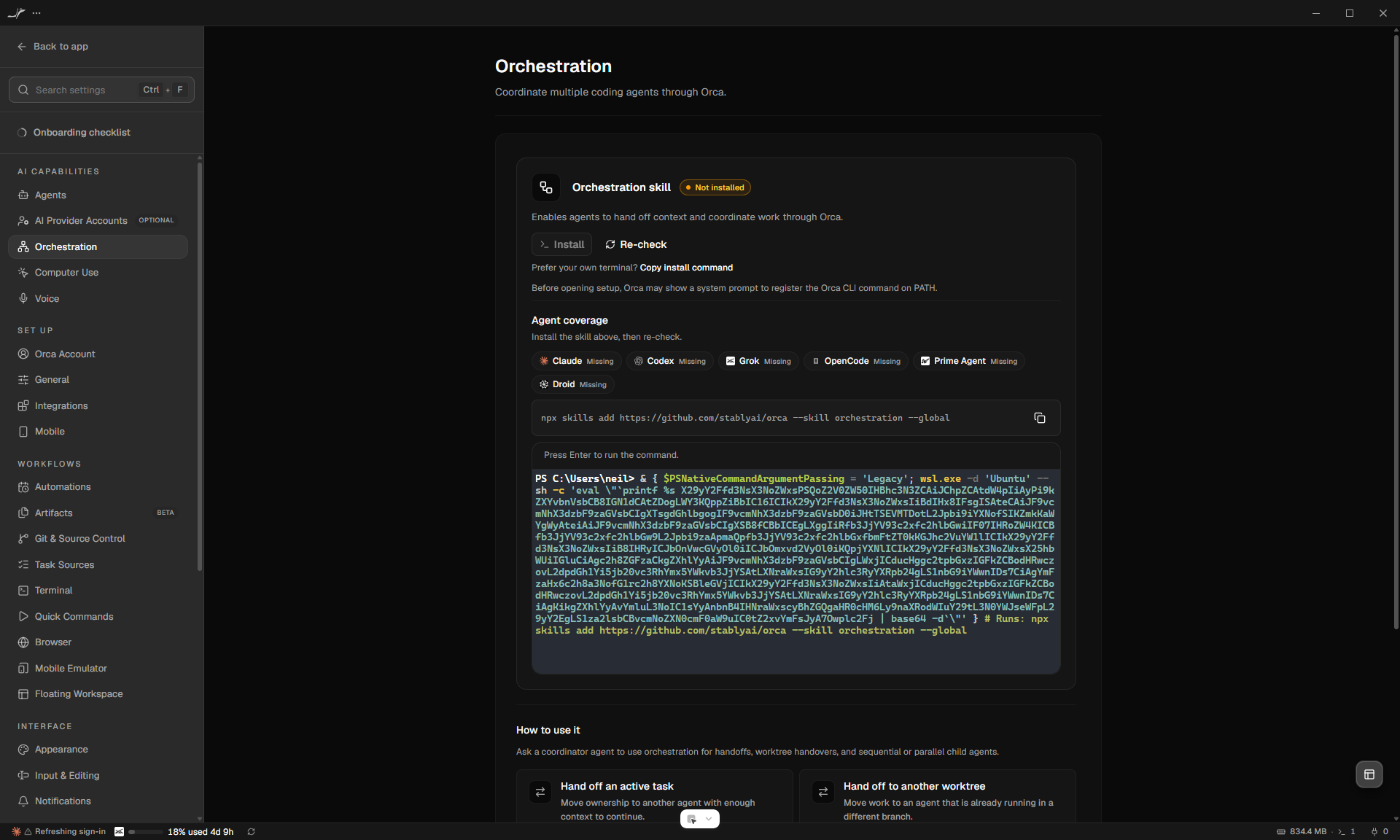This screenshot has height=840, width=1400.
Task: Click the 834.4 MB memory indicator
Action: click(x=1302, y=832)
